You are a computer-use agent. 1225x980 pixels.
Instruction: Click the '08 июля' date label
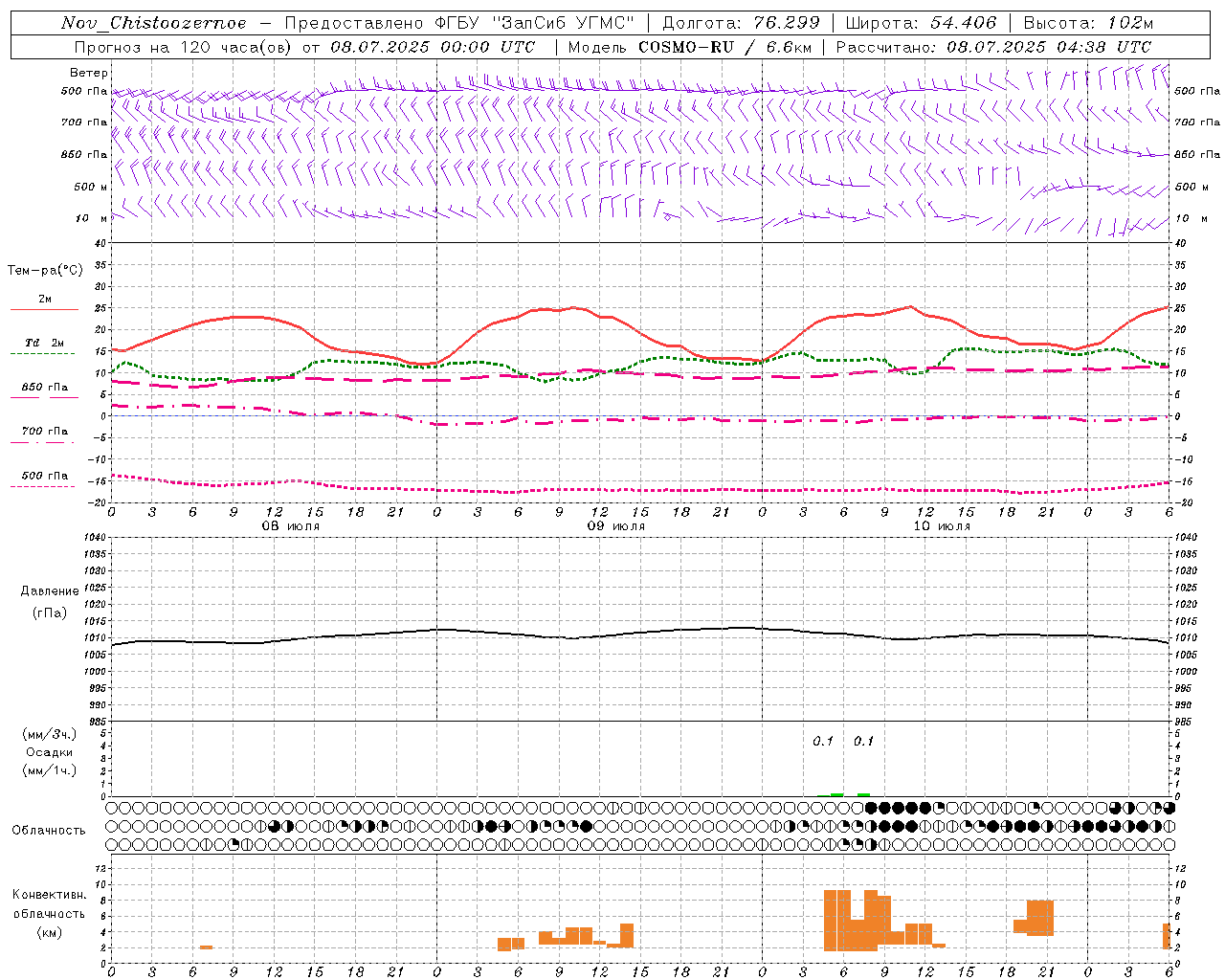(x=291, y=526)
